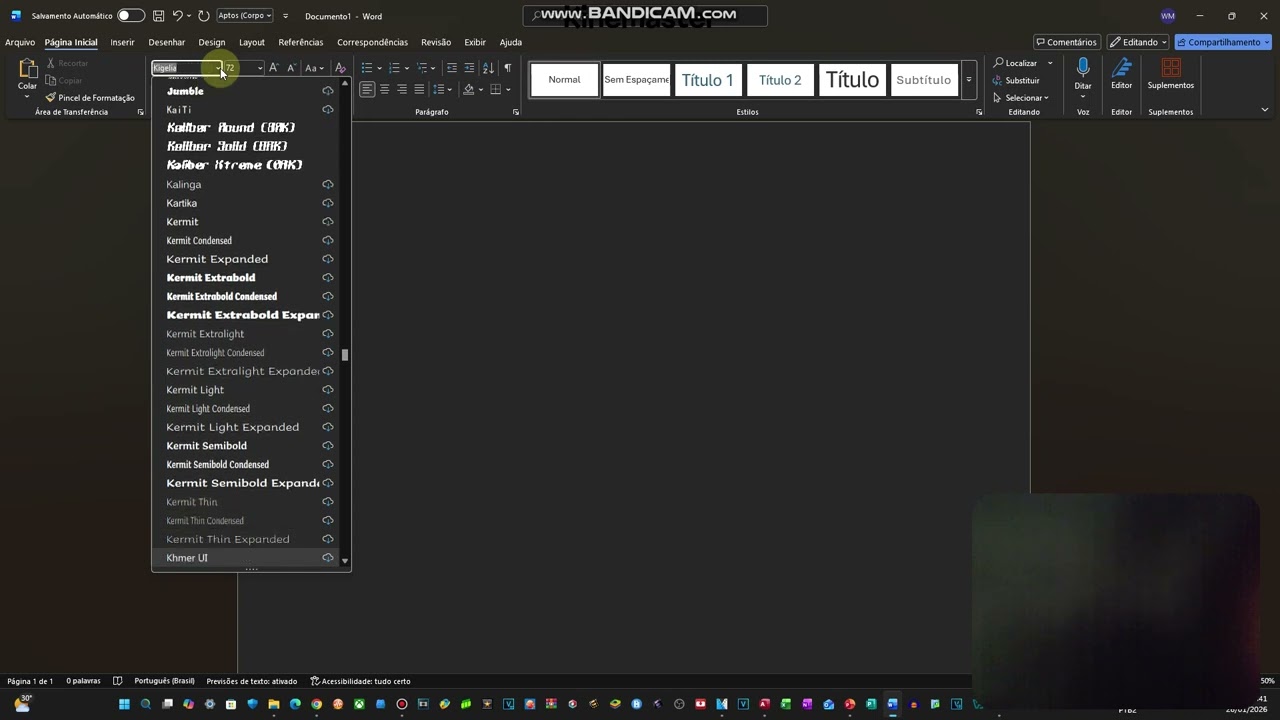Click Pincel de Formatação
Image resolution: width=1280 pixels, height=720 pixels.
(x=90, y=98)
